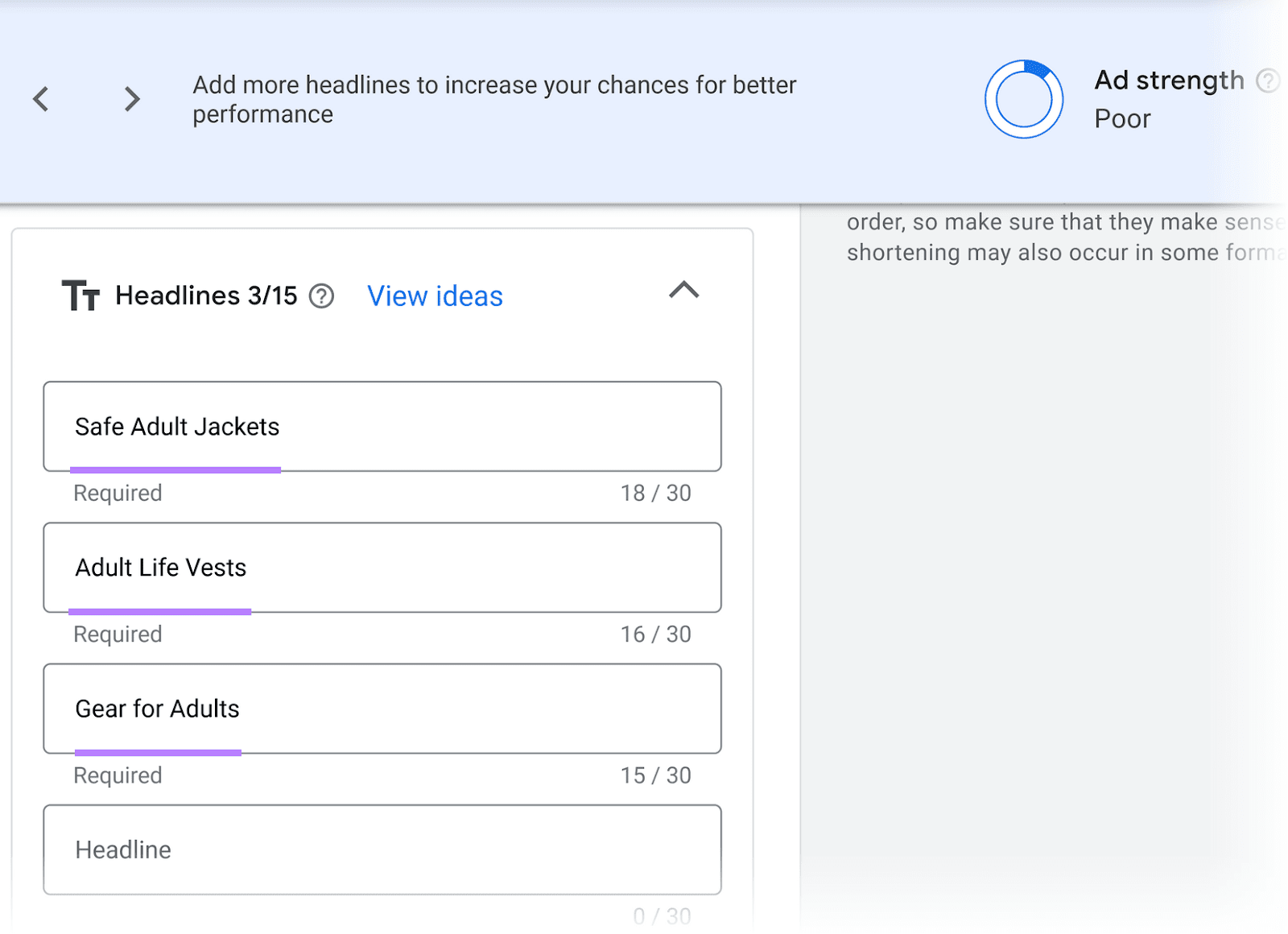Open the View ideas link
This screenshot has height=934, width=1288.
[435, 296]
